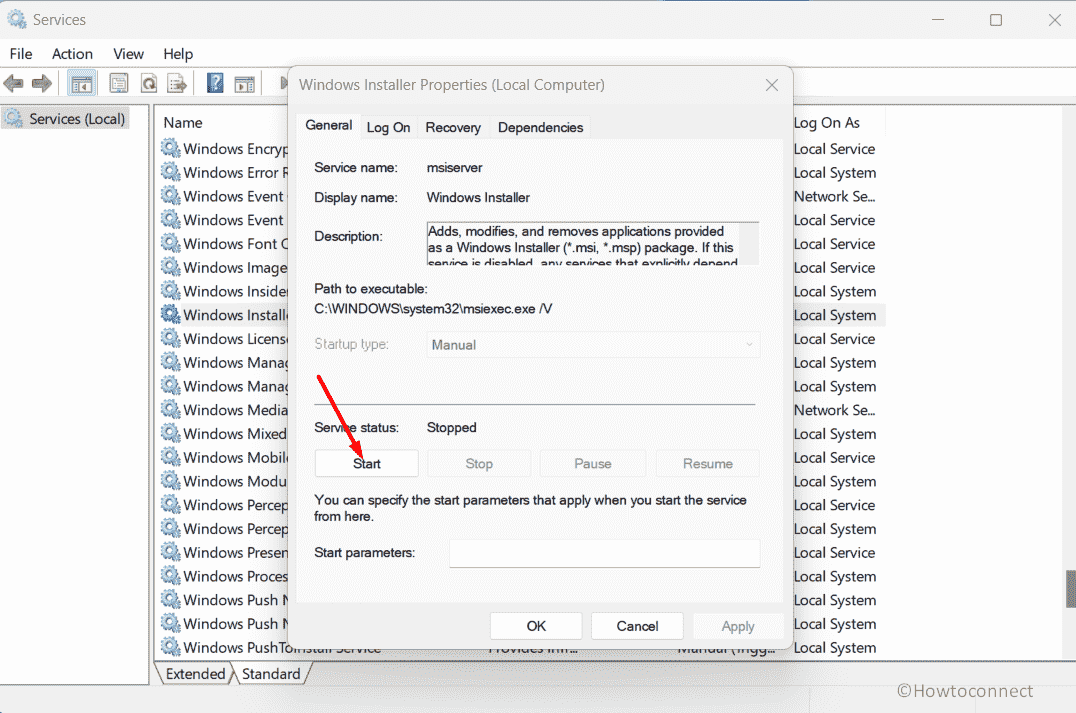Maximize the Services window

[x=996, y=20]
